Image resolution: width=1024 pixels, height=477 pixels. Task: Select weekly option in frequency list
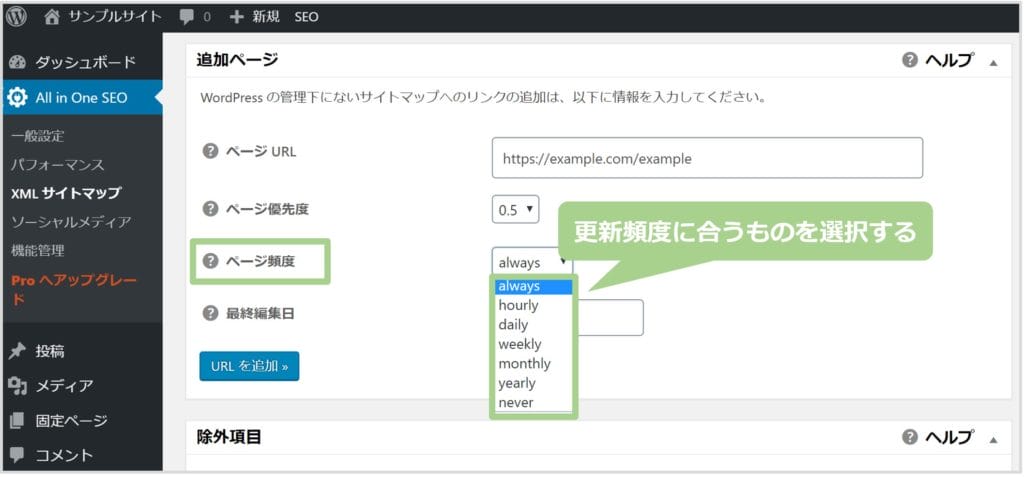(x=533, y=344)
